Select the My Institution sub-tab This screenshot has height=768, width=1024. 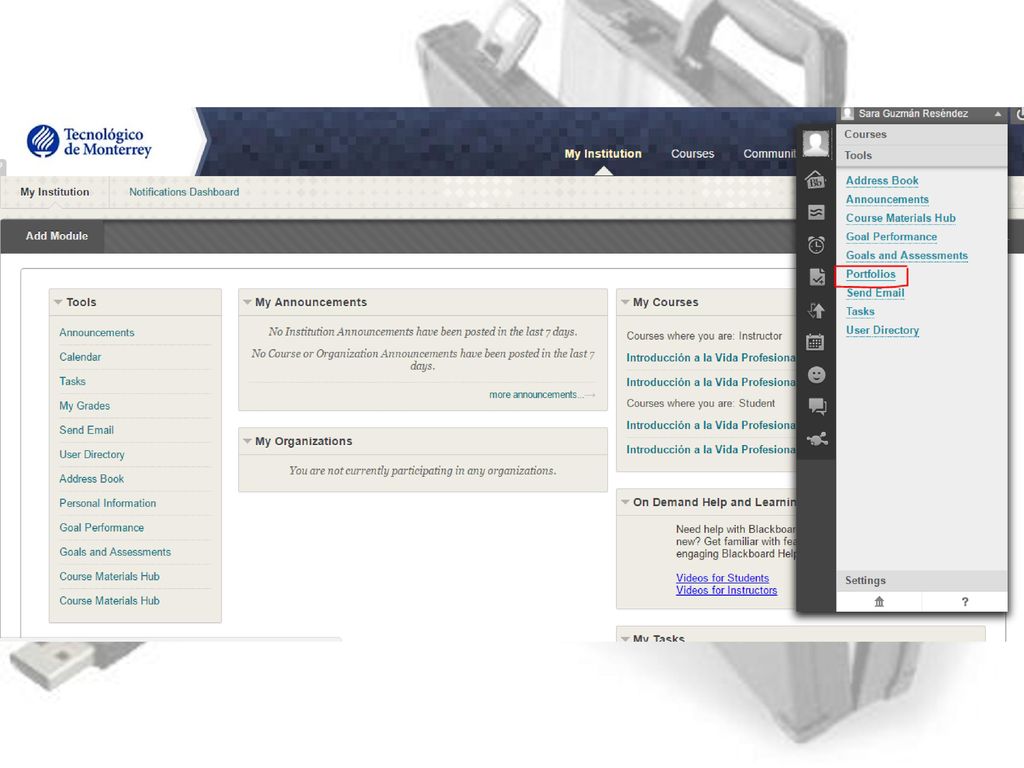(55, 192)
